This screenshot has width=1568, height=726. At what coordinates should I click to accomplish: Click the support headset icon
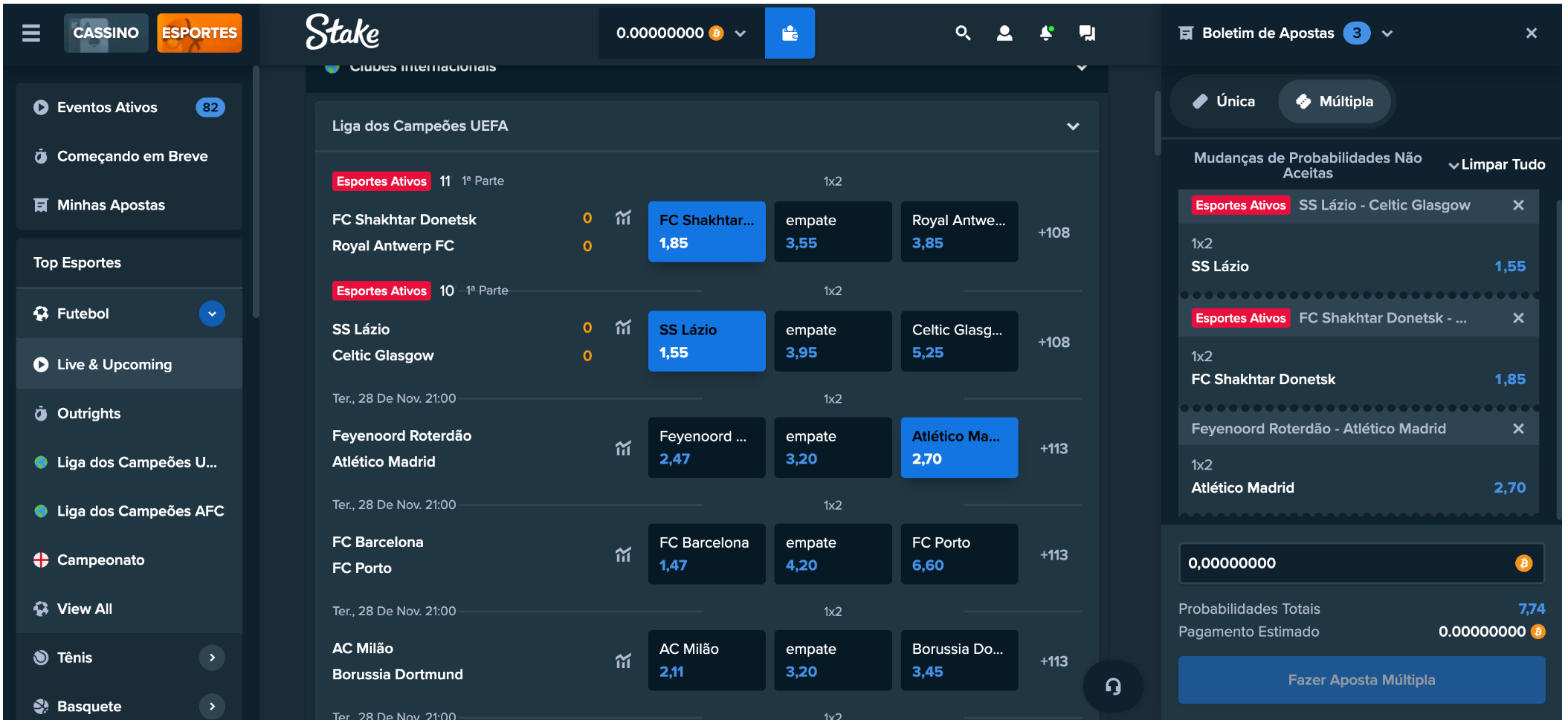(1113, 686)
